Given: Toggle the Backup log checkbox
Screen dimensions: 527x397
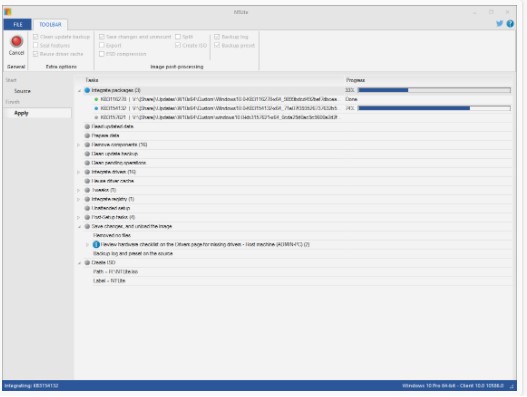Looking at the screenshot, I should point(217,37).
